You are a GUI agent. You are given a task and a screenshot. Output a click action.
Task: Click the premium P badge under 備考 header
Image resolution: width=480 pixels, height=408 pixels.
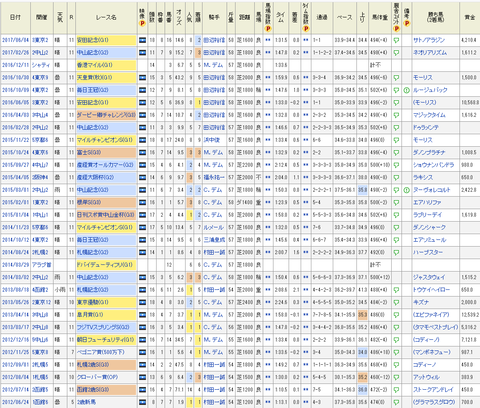[407, 23]
